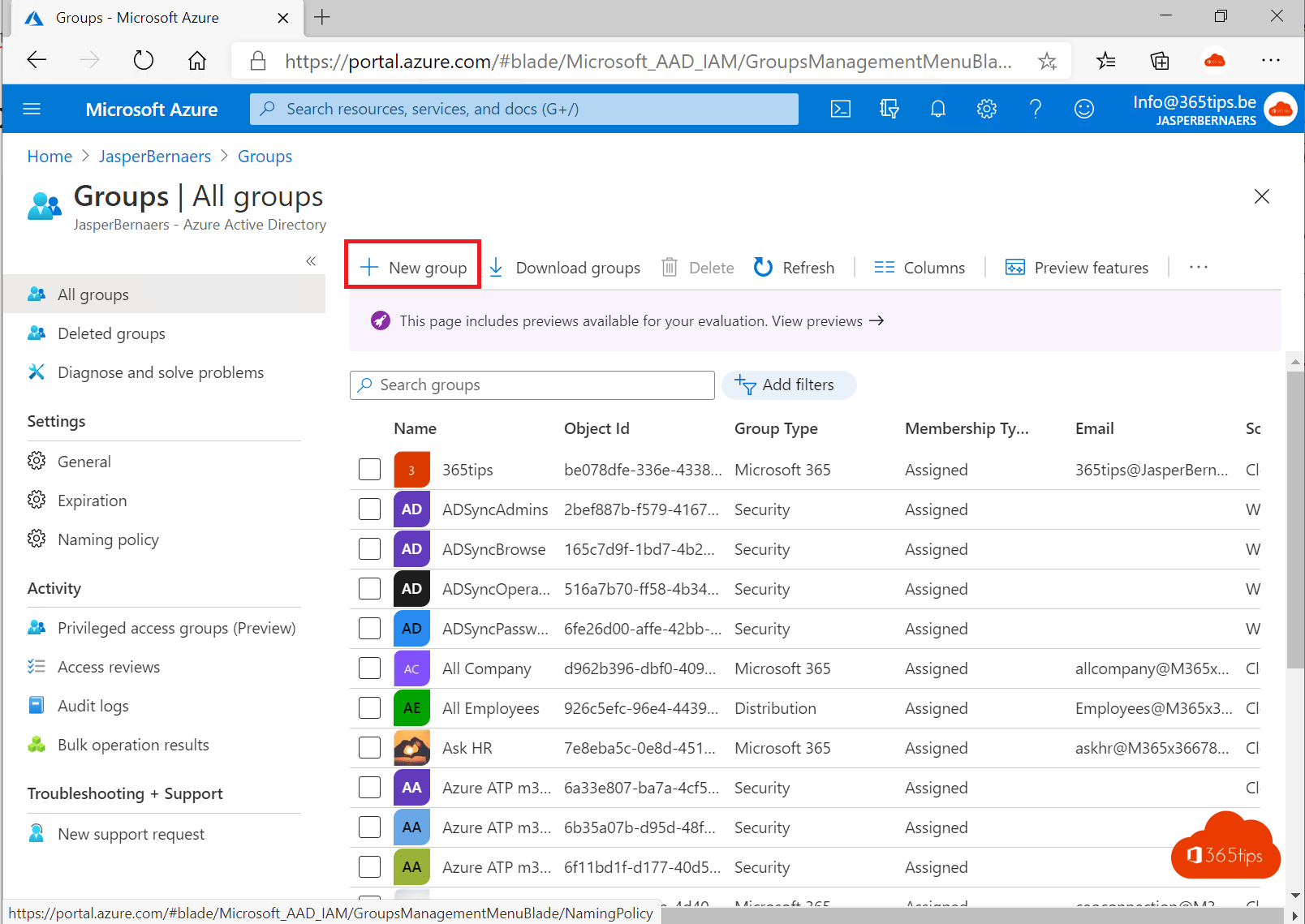This screenshot has height=924, width=1305.
Task: Send feedback via the smiley icon
Action: pos(1084,108)
